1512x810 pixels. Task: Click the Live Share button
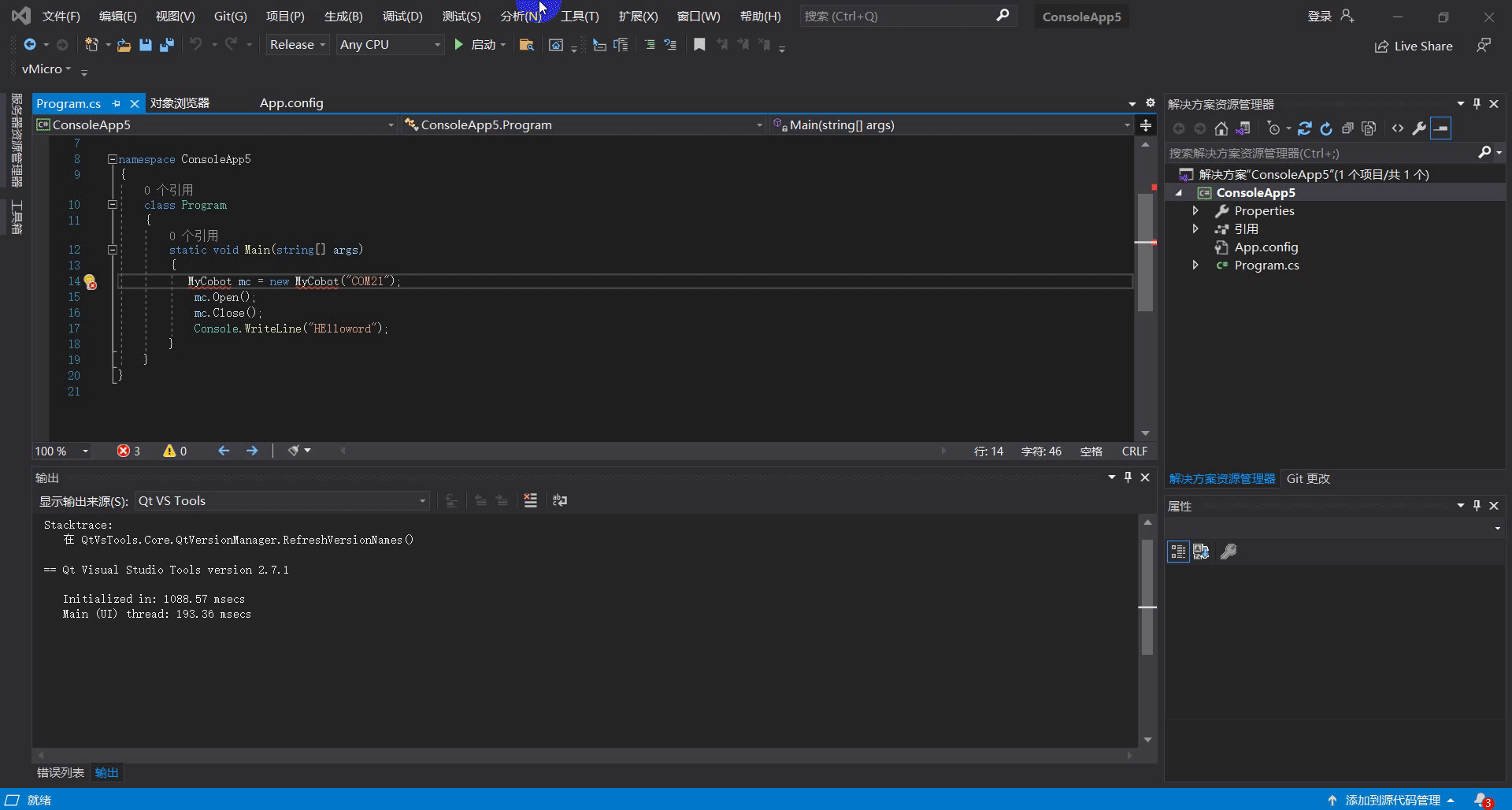(1414, 46)
